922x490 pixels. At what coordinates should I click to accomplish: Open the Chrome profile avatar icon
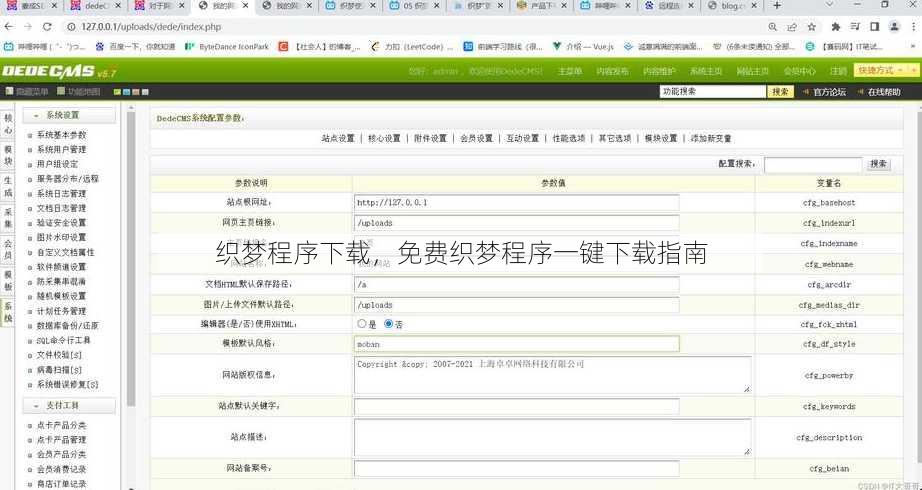coord(894,27)
